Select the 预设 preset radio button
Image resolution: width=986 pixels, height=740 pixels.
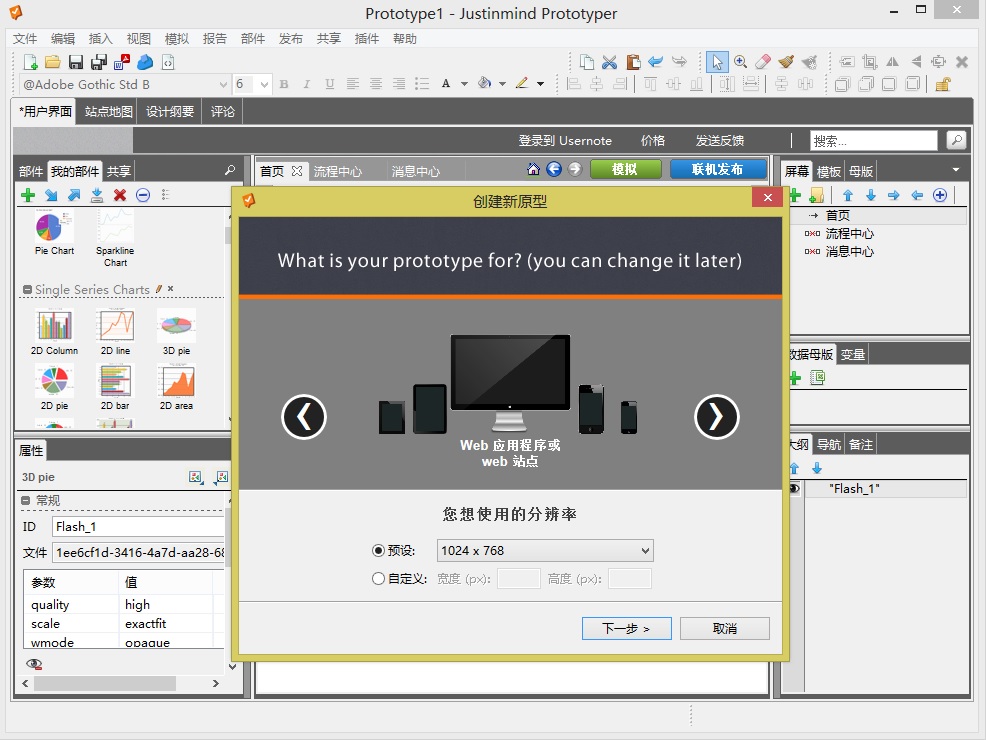[x=378, y=551]
